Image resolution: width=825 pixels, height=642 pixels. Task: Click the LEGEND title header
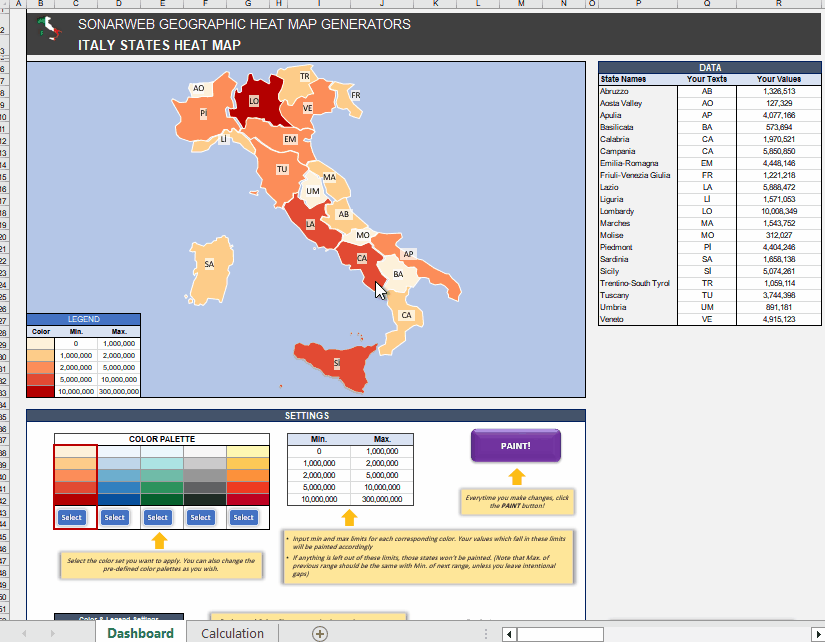84,319
